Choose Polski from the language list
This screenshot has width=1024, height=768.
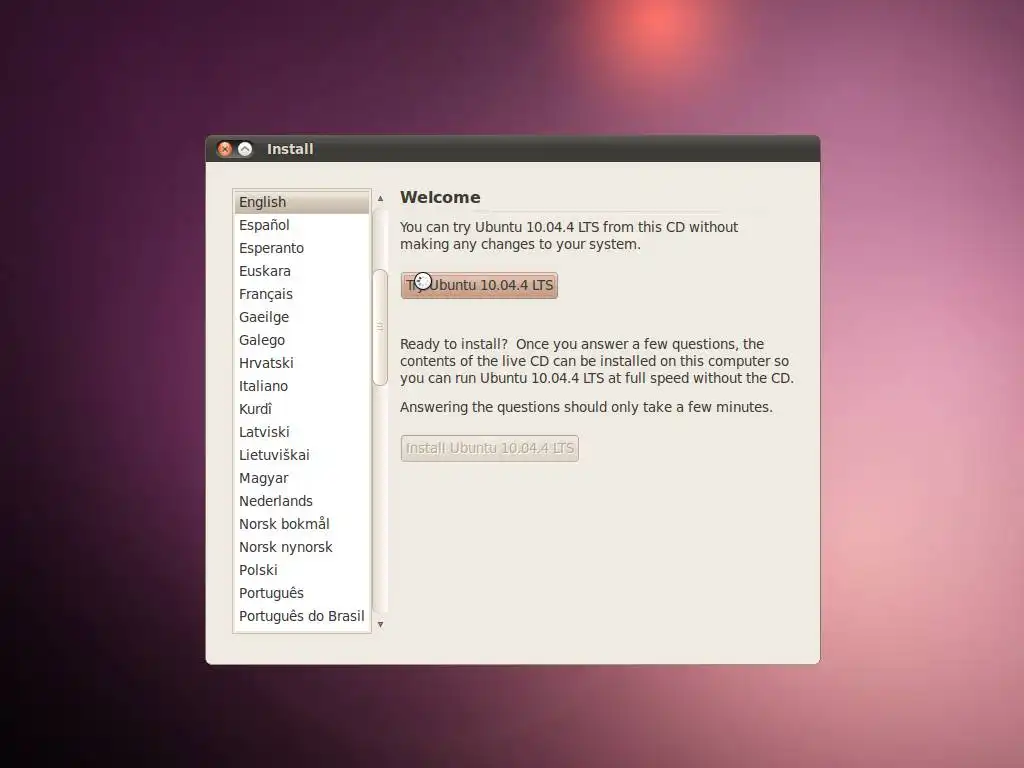coord(302,570)
